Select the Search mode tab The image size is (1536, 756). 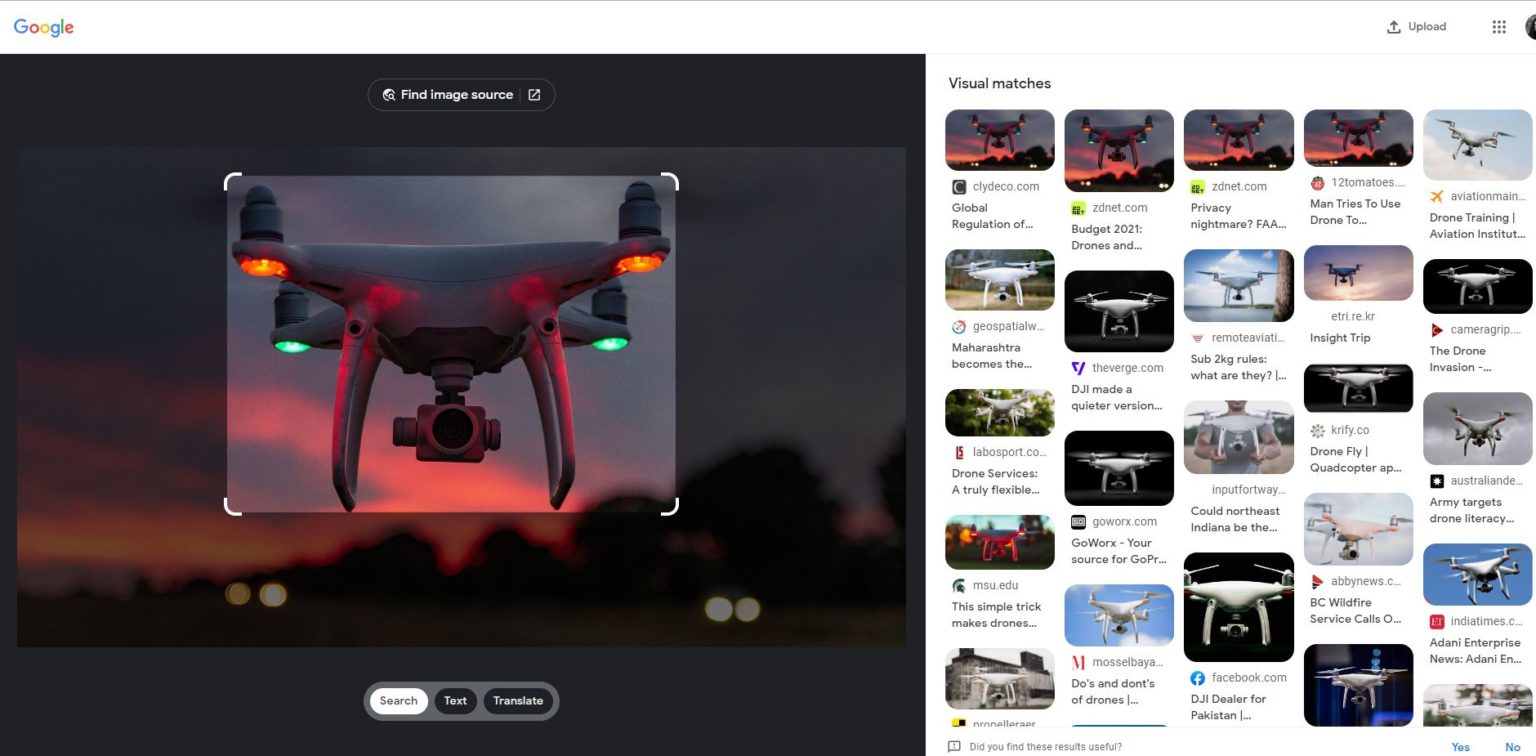point(398,701)
